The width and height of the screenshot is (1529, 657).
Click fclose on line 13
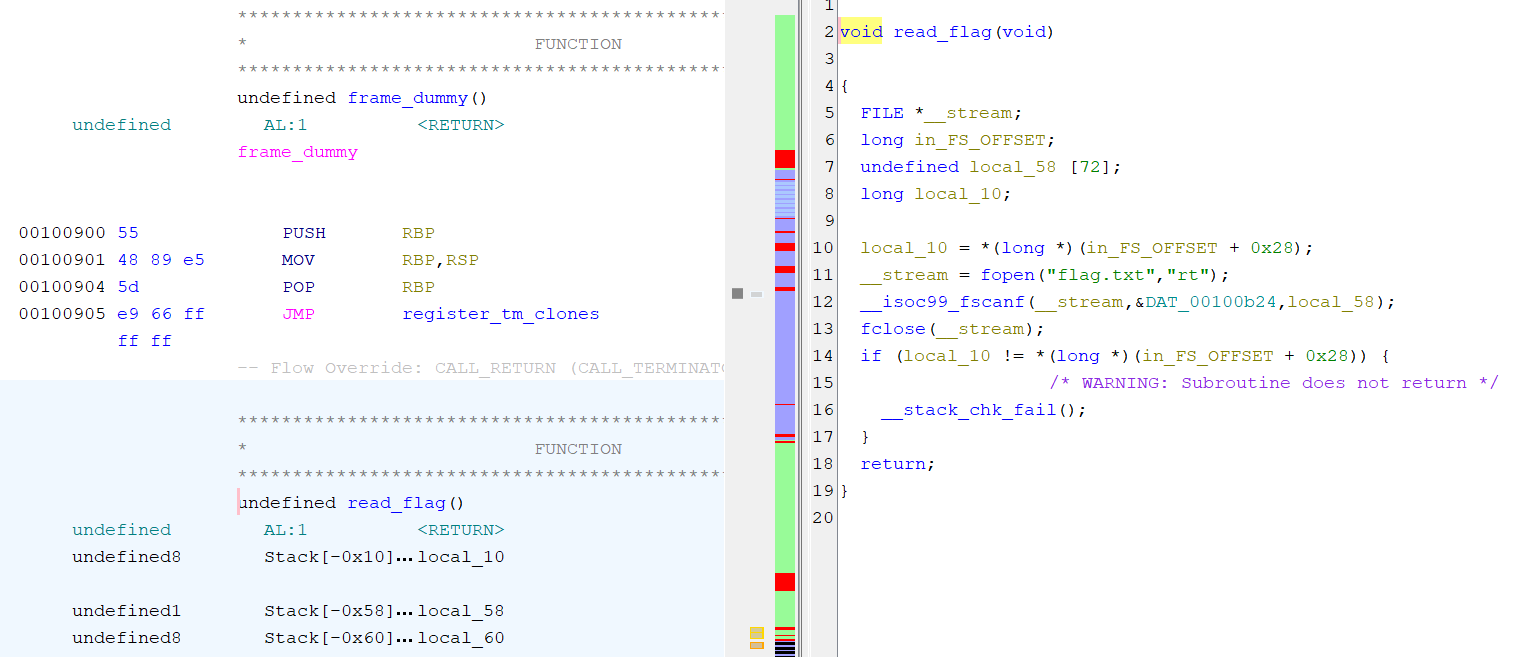pos(893,328)
